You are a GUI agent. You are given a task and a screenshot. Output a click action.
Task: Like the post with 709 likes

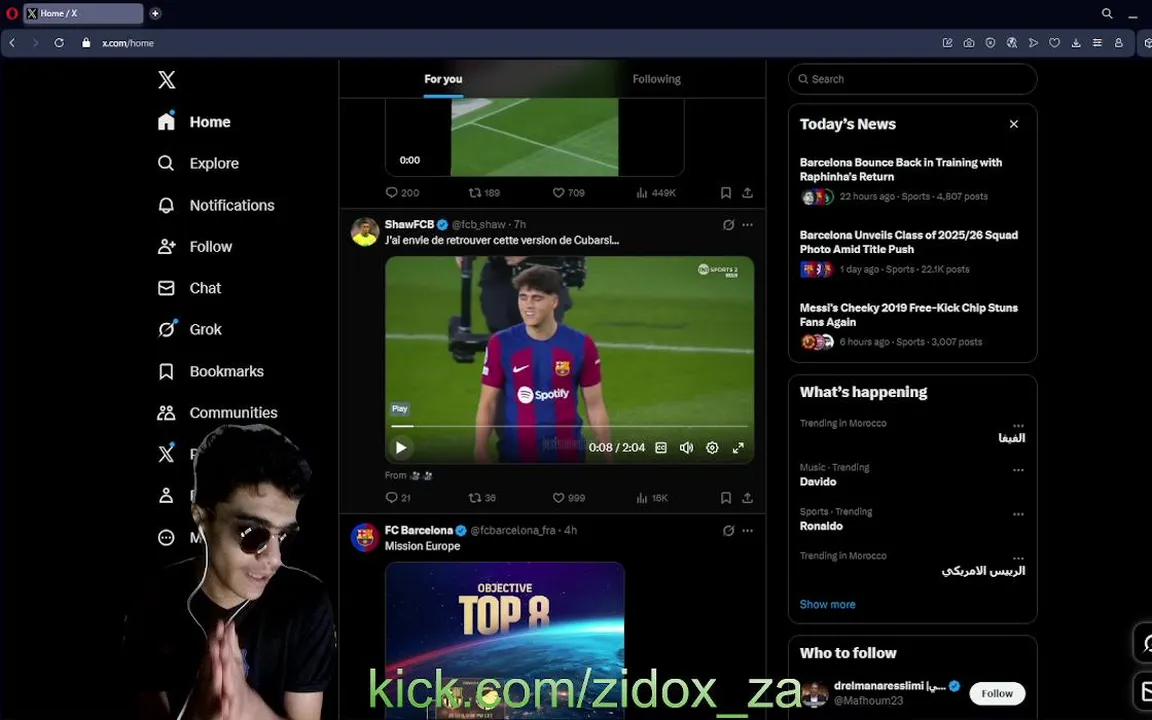tap(569, 192)
